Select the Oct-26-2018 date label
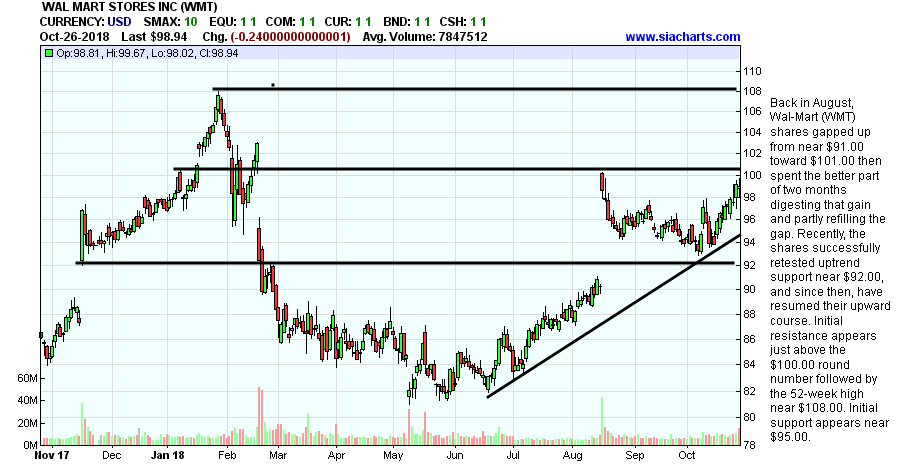The height and width of the screenshot is (466, 910). click(x=50, y=37)
